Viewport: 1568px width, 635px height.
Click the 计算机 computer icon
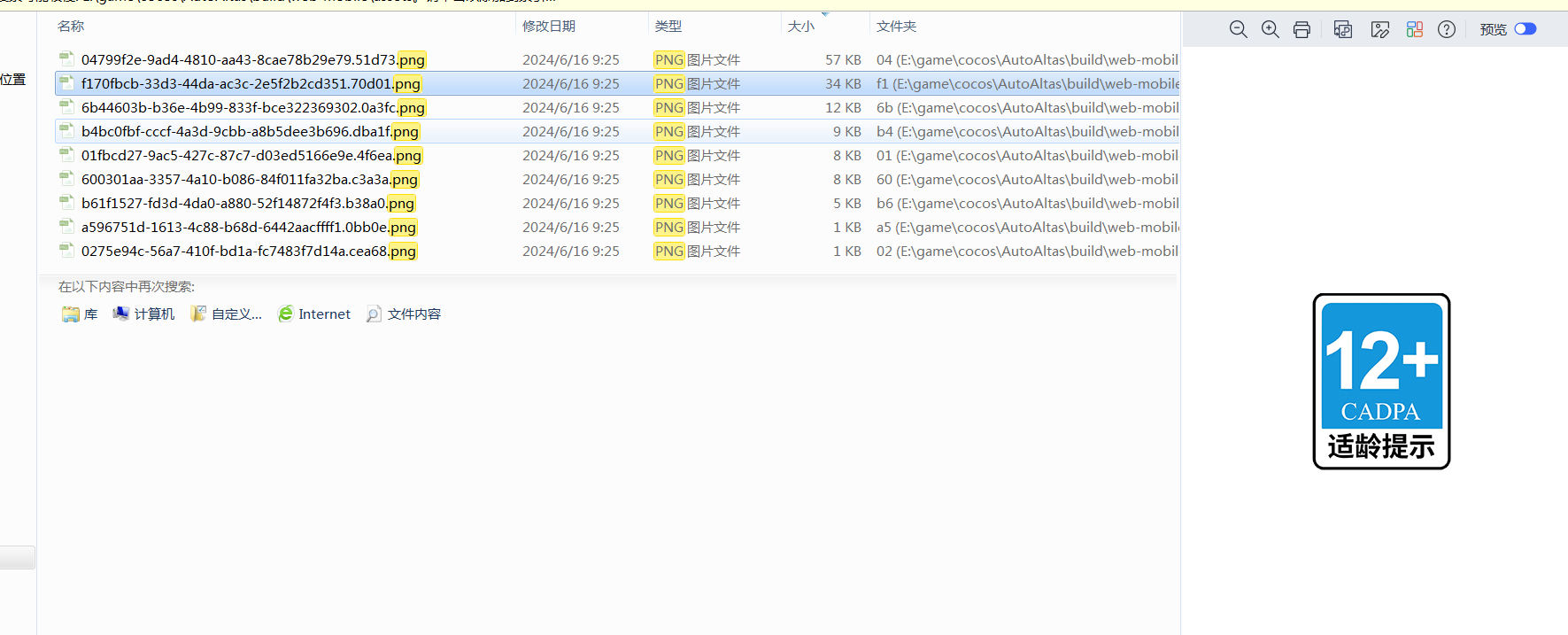coord(121,314)
